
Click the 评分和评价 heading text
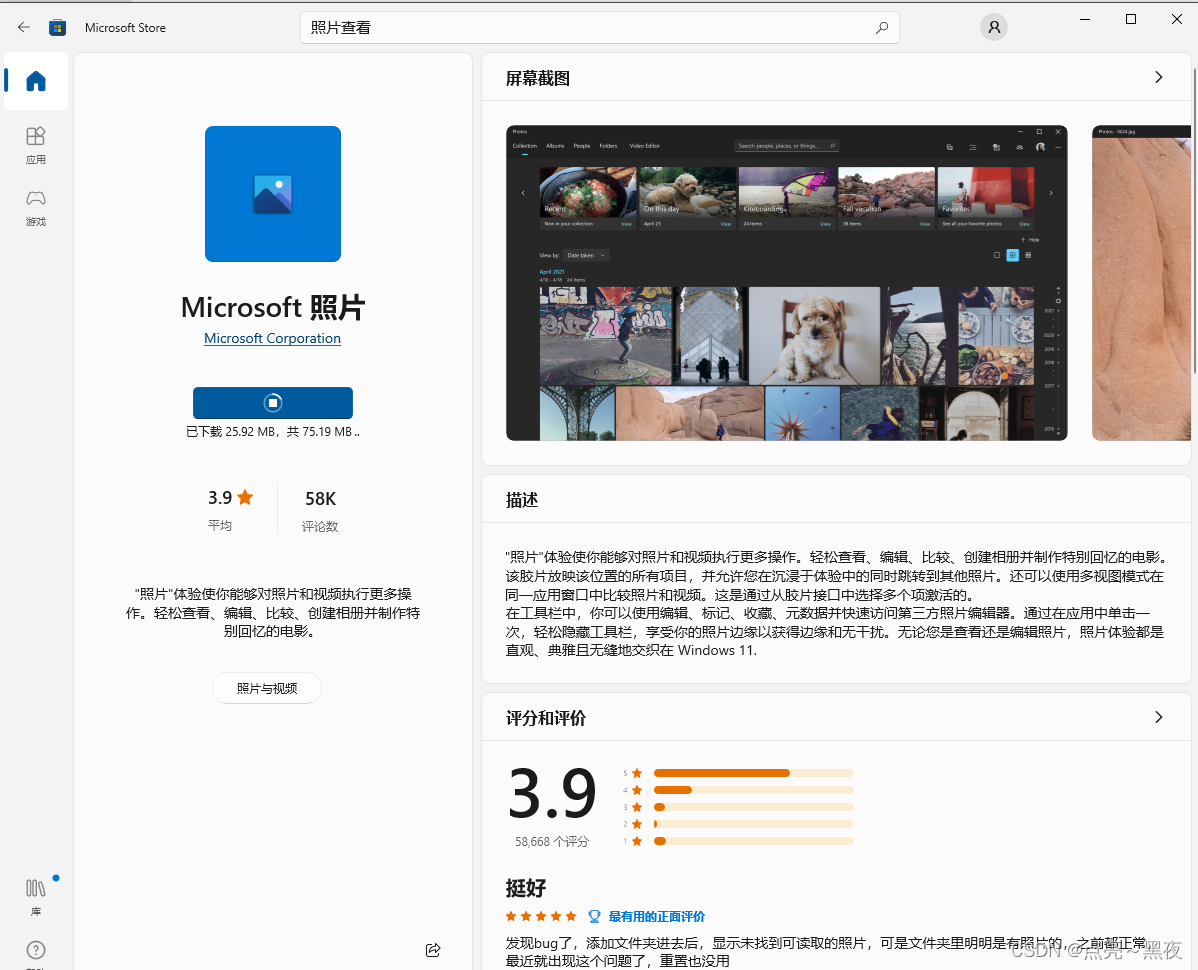(x=546, y=718)
